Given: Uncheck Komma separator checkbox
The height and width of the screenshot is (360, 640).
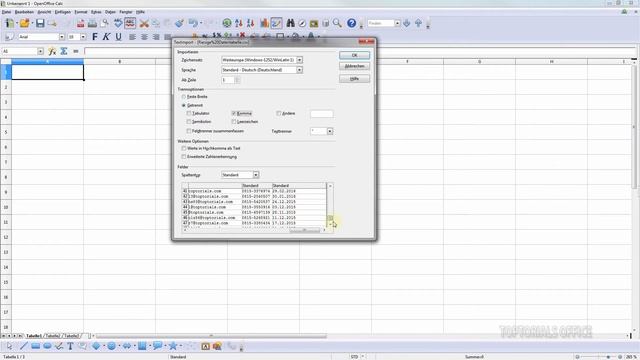Looking at the screenshot, I should point(234,113).
